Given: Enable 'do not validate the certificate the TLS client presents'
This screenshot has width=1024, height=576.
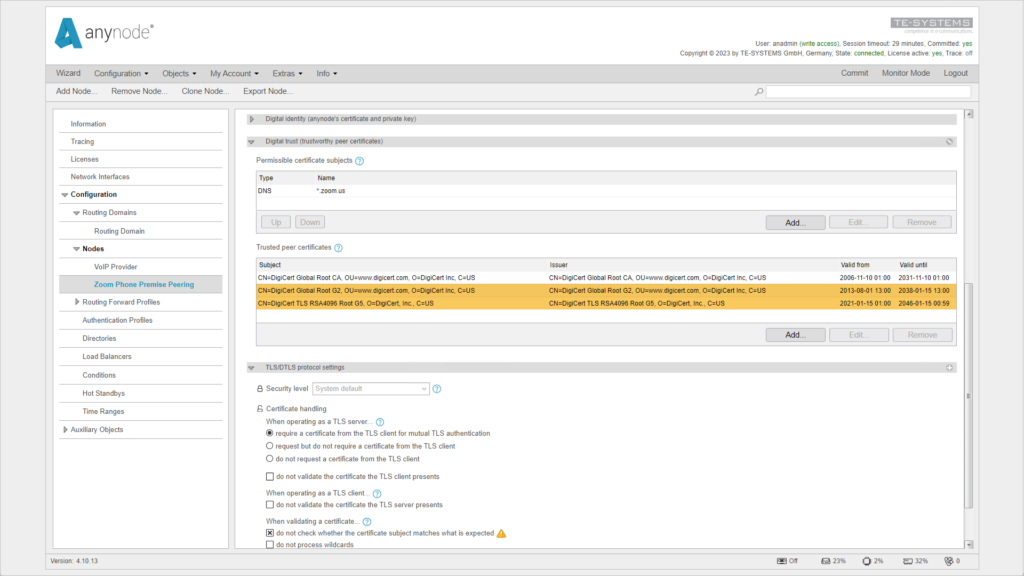Looking at the screenshot, I should click(270, 476).
